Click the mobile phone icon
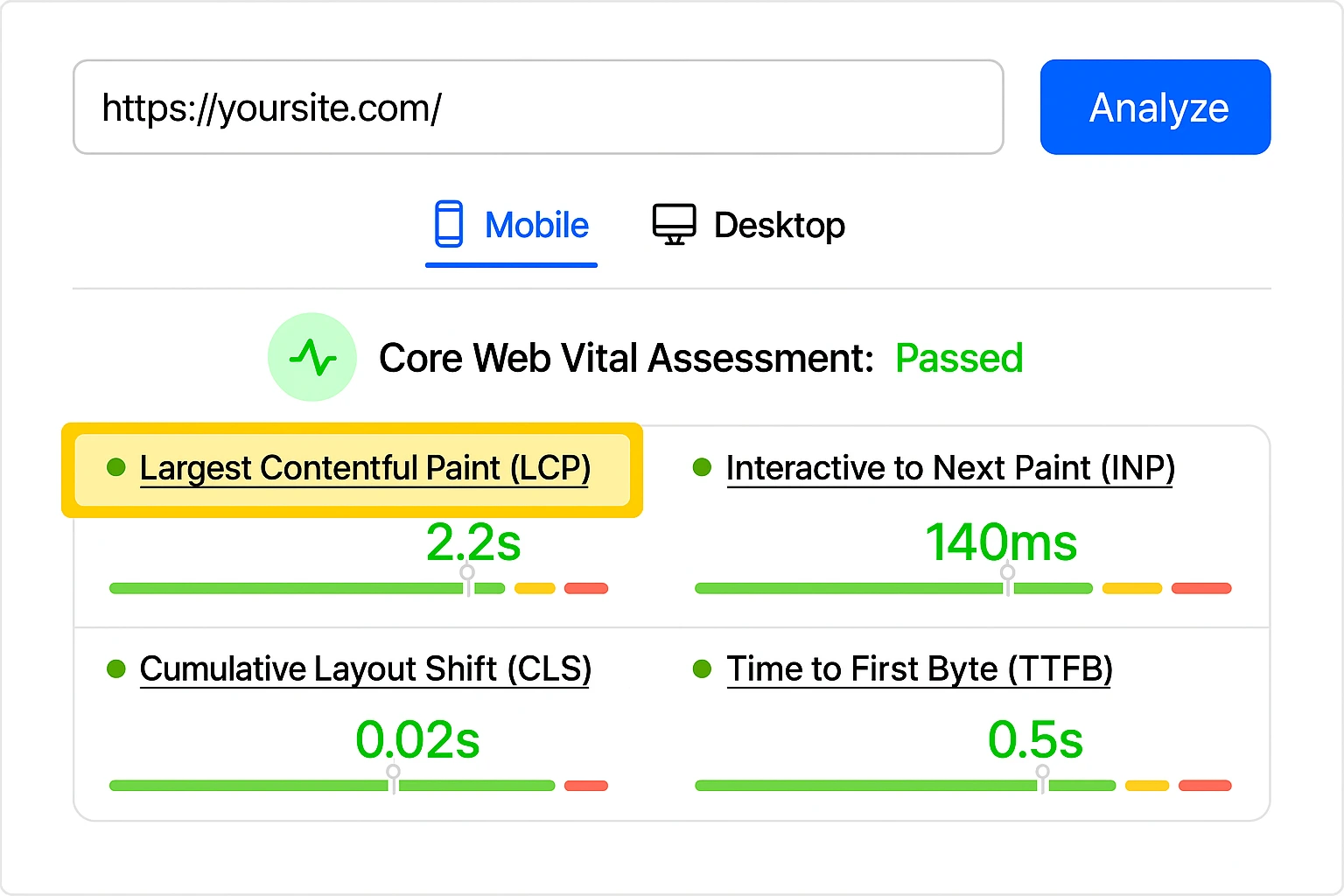1344x896 pixels. pos(449,224)
